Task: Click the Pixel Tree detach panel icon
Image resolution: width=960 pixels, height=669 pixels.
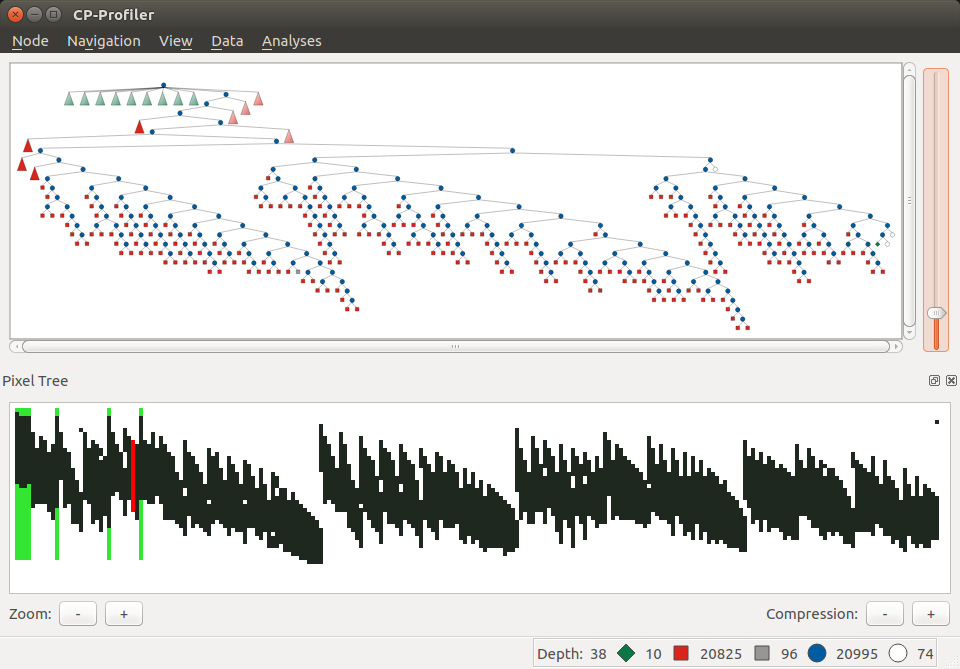Action: click(933, 381)
